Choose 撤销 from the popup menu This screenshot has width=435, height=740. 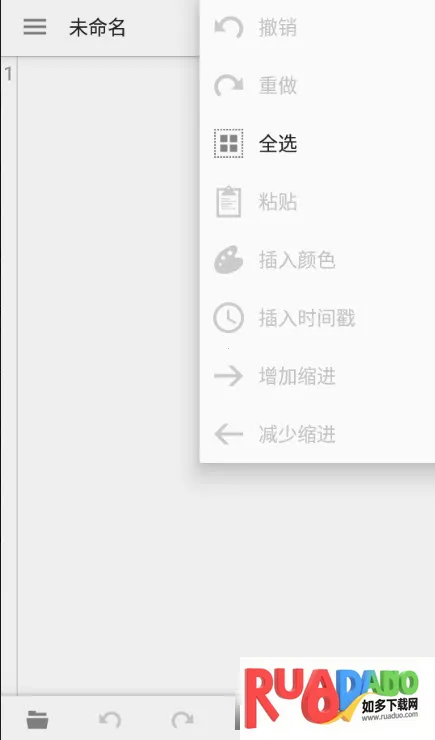pos(317,27)
